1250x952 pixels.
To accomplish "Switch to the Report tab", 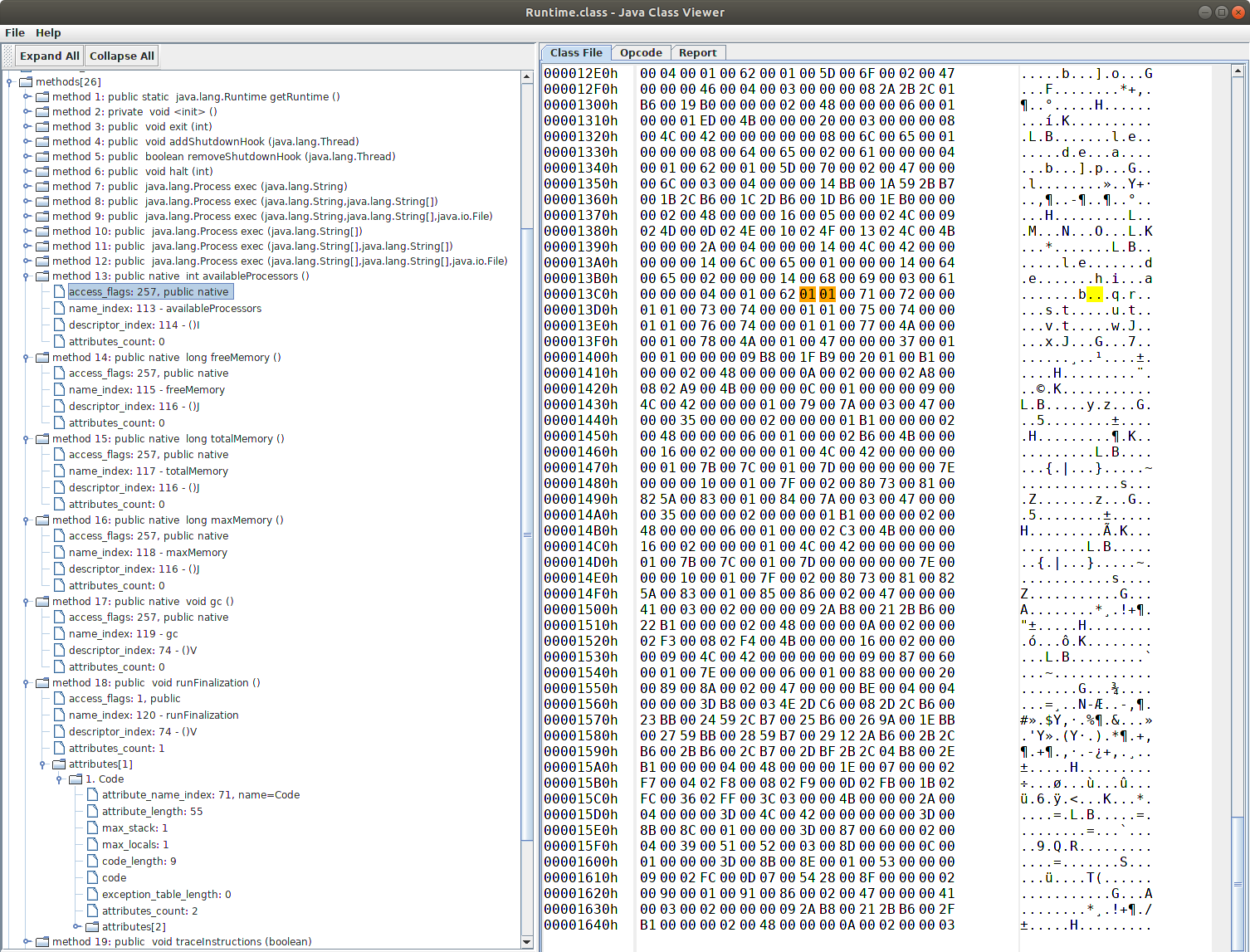I will point(698,52).
